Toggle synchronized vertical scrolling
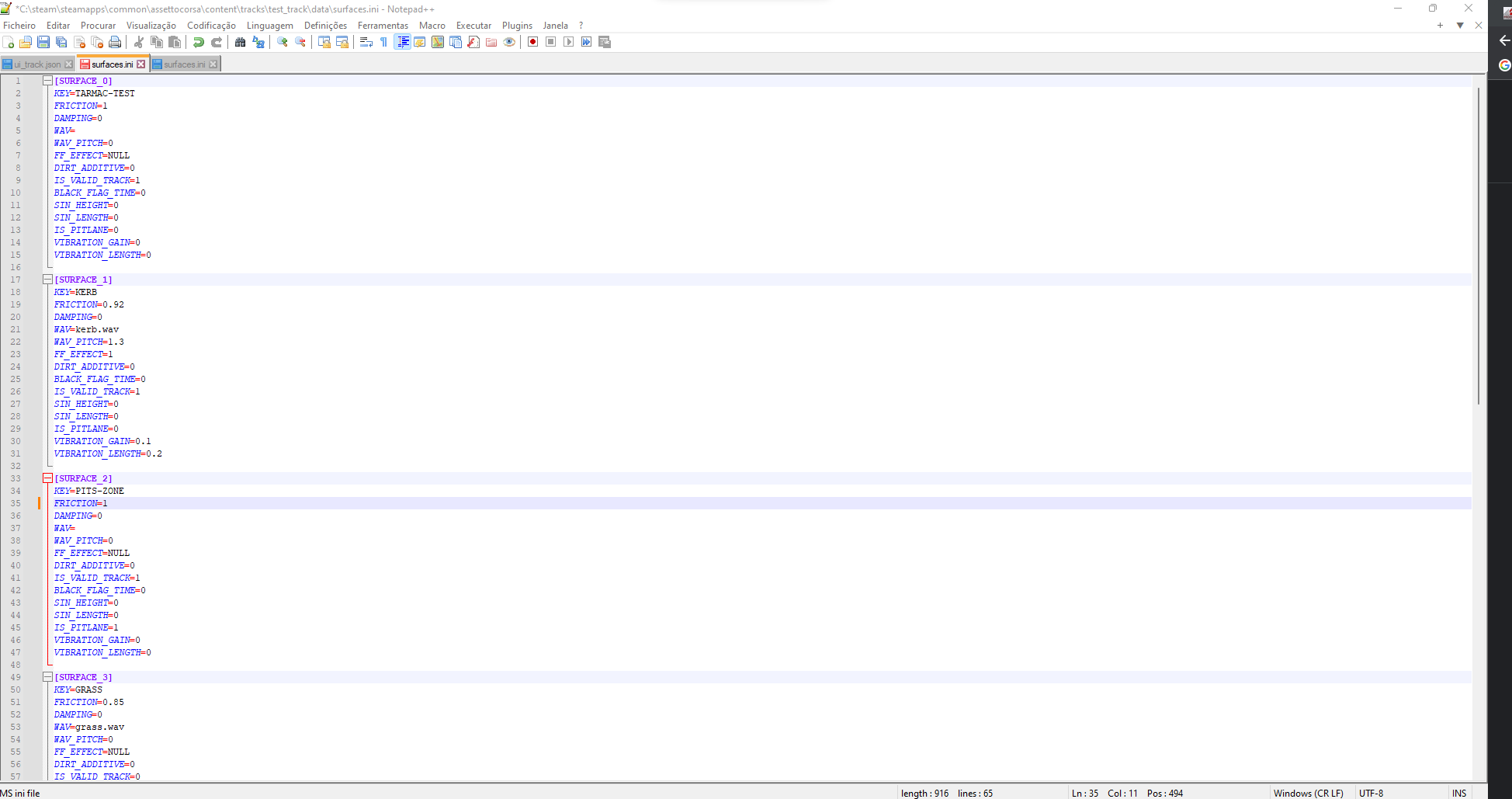This screenshot has width=1512, height=799. [x=324, y=42]
